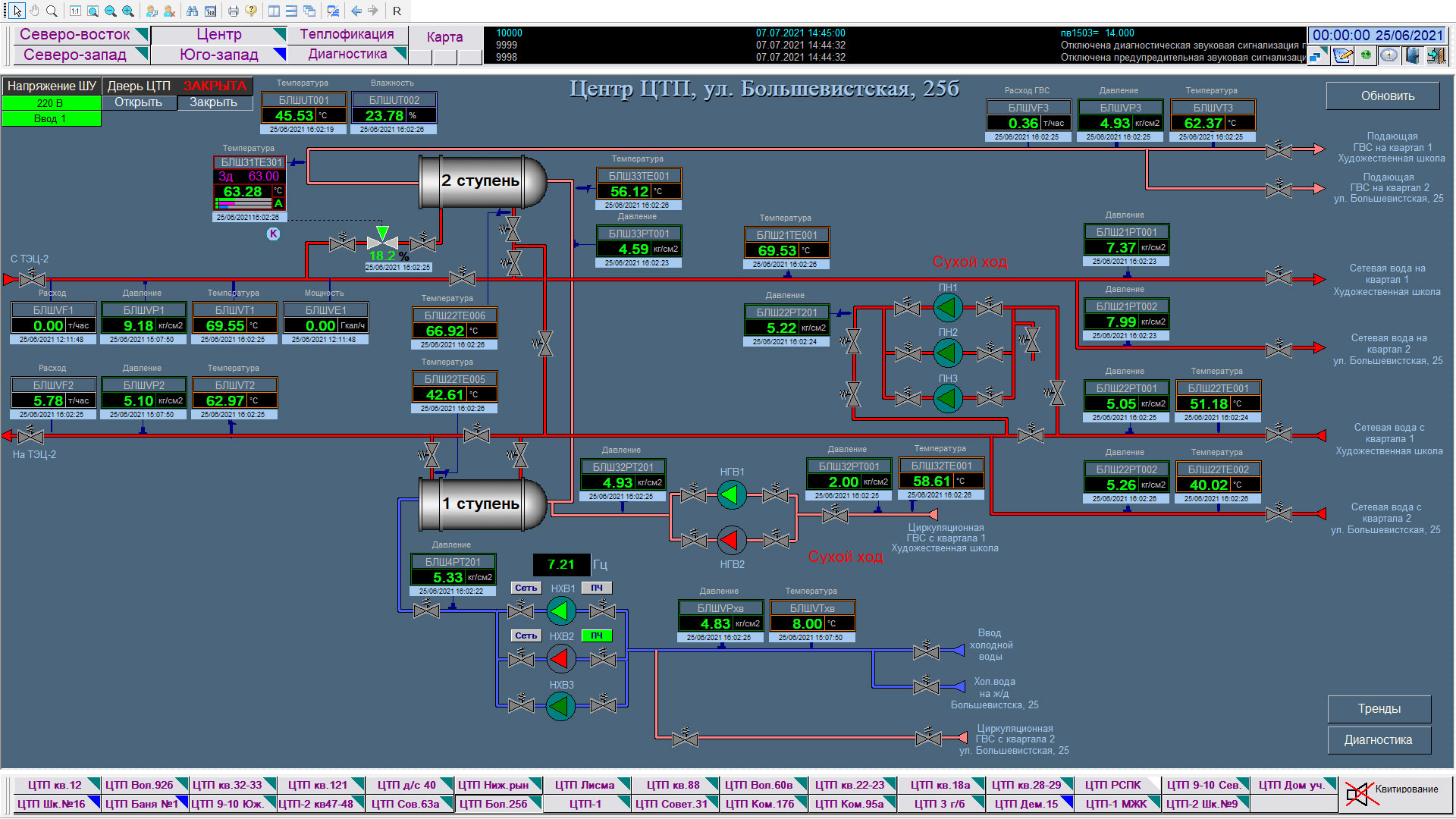Activate the hand pan tool
The height and width of the screenshot is (819, 1456).
(x=34, y=11)
